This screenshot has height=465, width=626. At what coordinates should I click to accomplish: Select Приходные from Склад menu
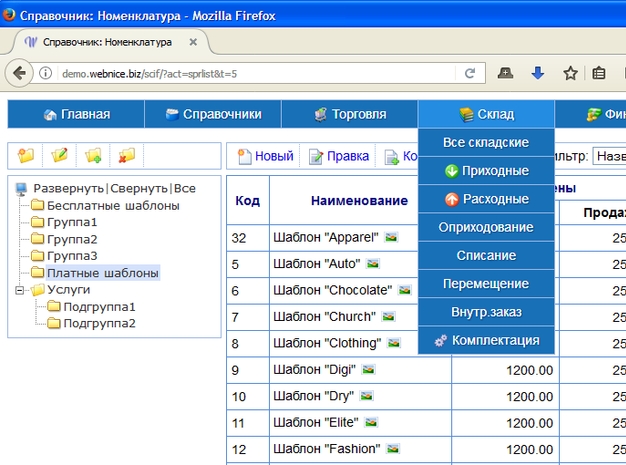tap(486, 171)
